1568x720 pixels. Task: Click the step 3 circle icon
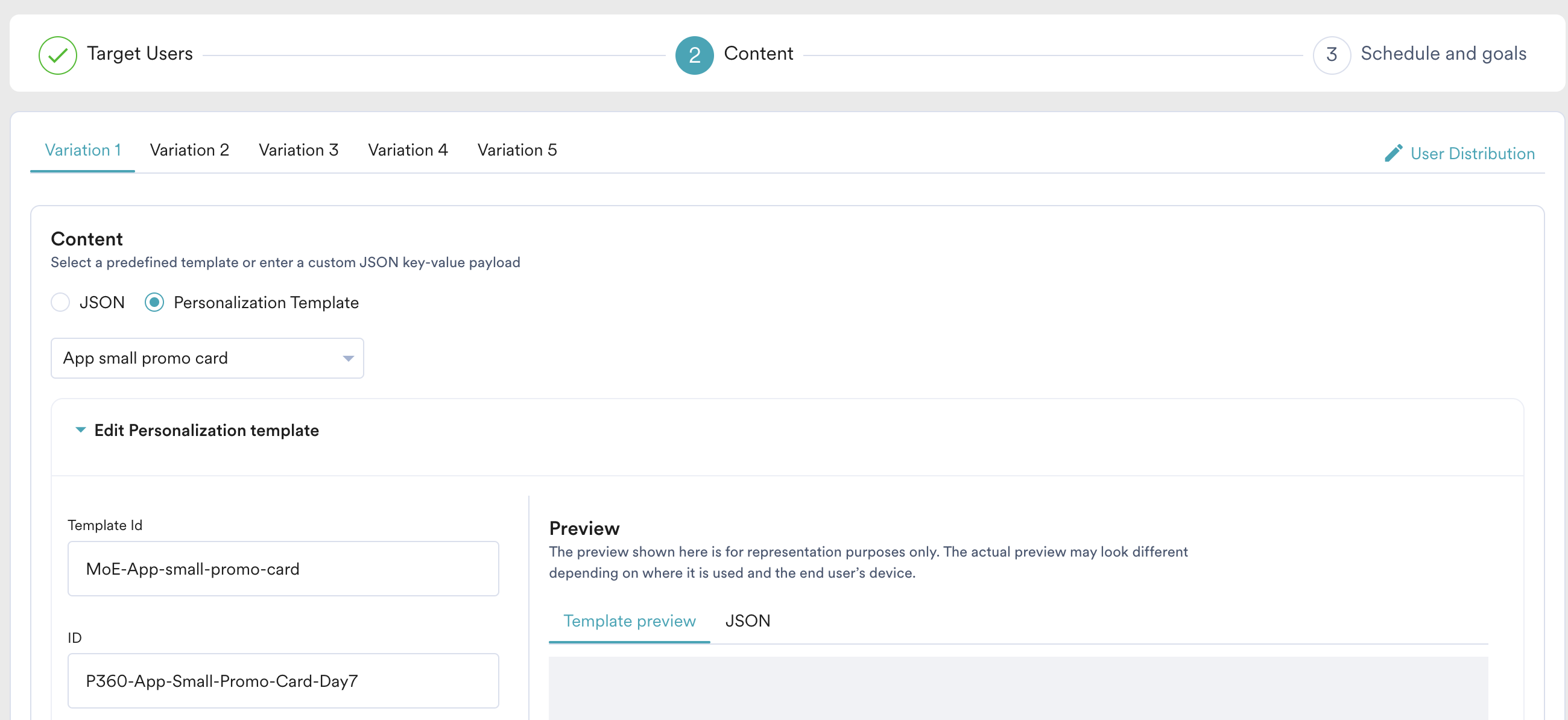1331,55
